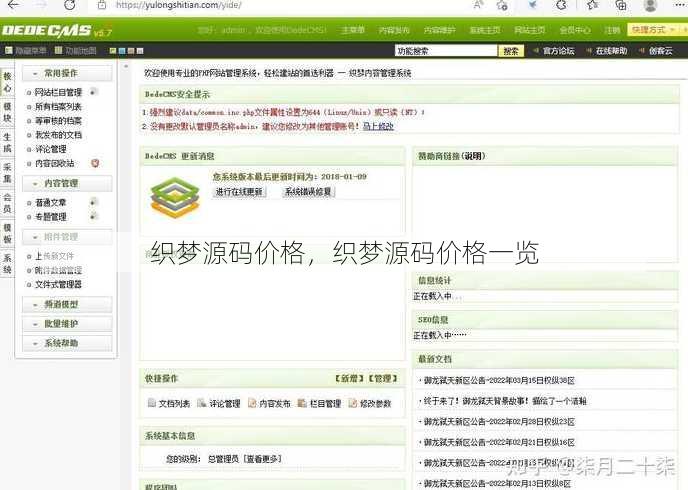Viewport: 688px width, 490px height.
Task: Open 内容维护 in the top navigation
Action: tap(440, 30)
